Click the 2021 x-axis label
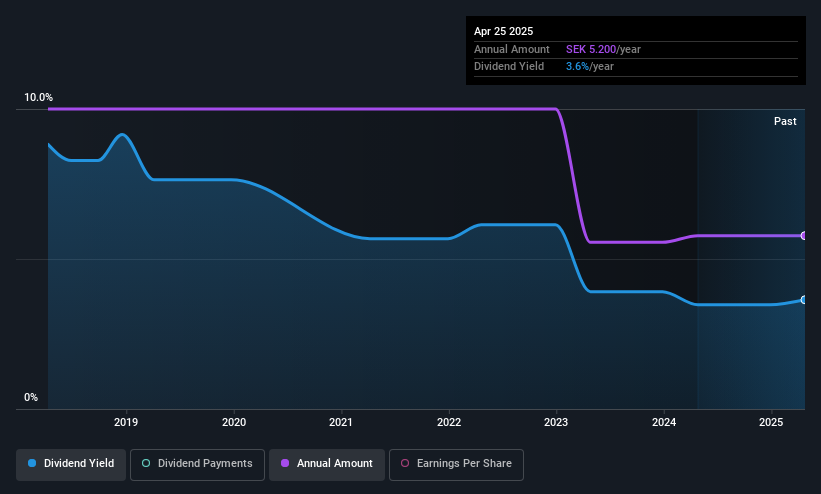 click(x=341, y=422)
